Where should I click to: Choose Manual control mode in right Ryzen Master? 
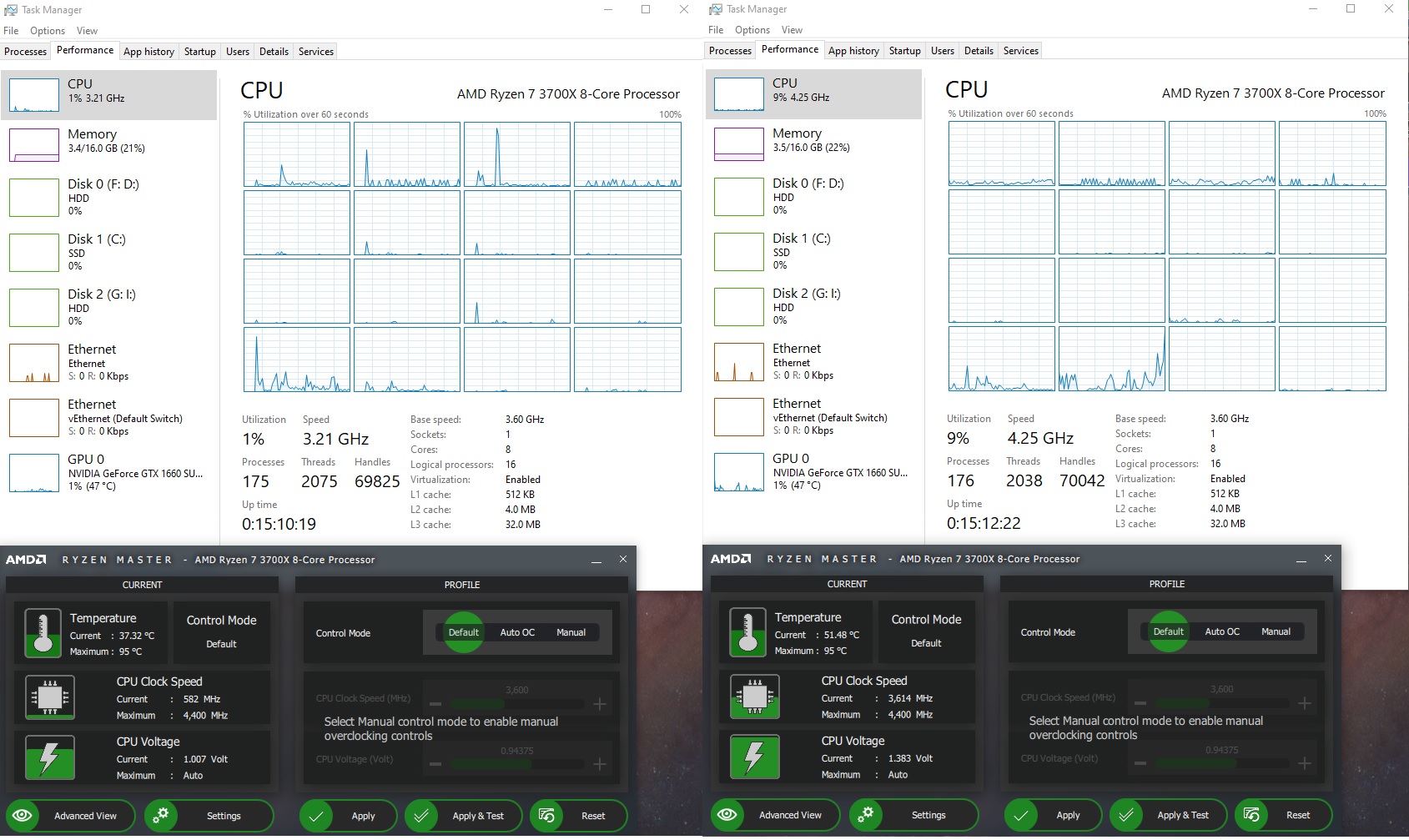1276,631
